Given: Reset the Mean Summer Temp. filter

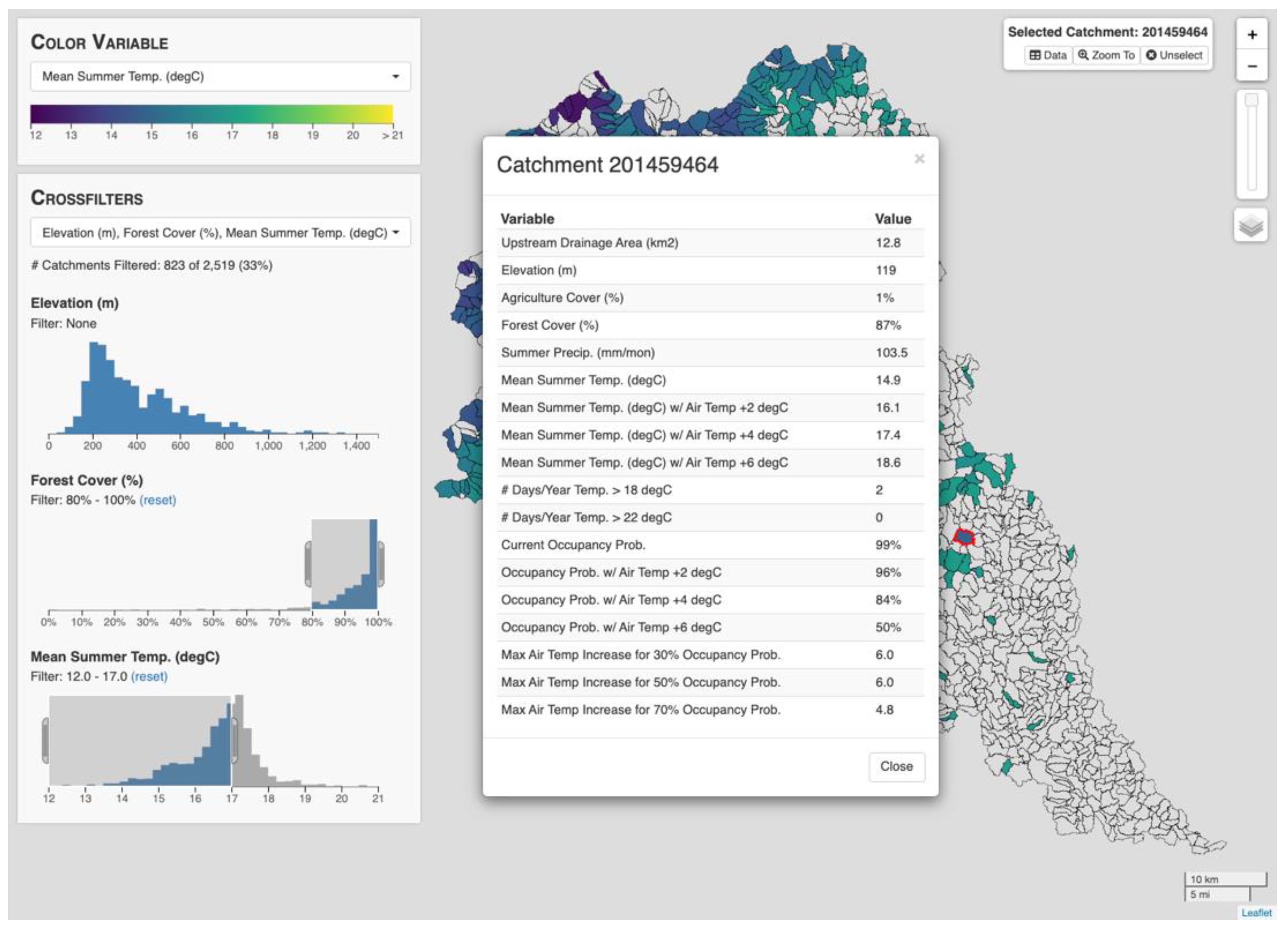Looking at the screenshot, I should pyautogui.click(x=149, y=677).
